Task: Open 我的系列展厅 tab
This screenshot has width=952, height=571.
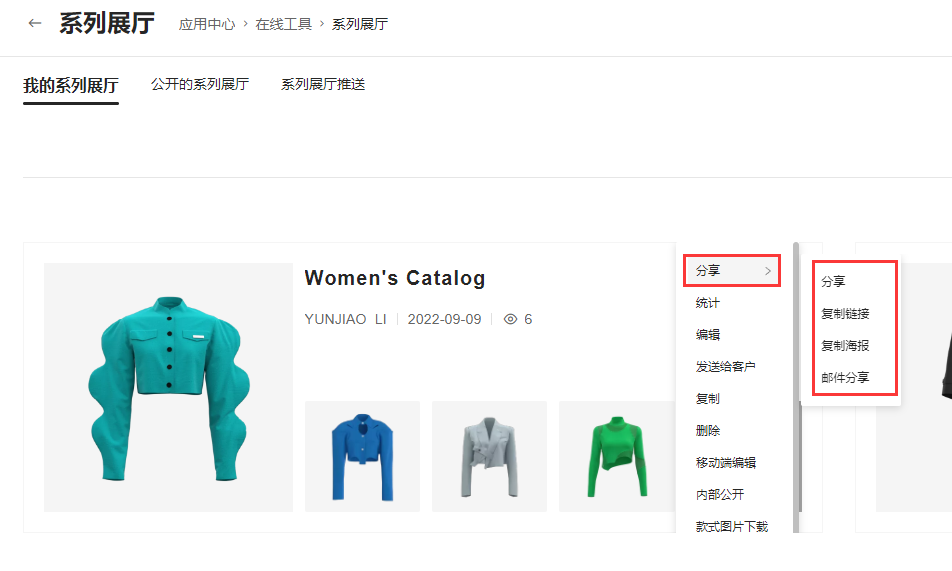Action: [71, 86]
